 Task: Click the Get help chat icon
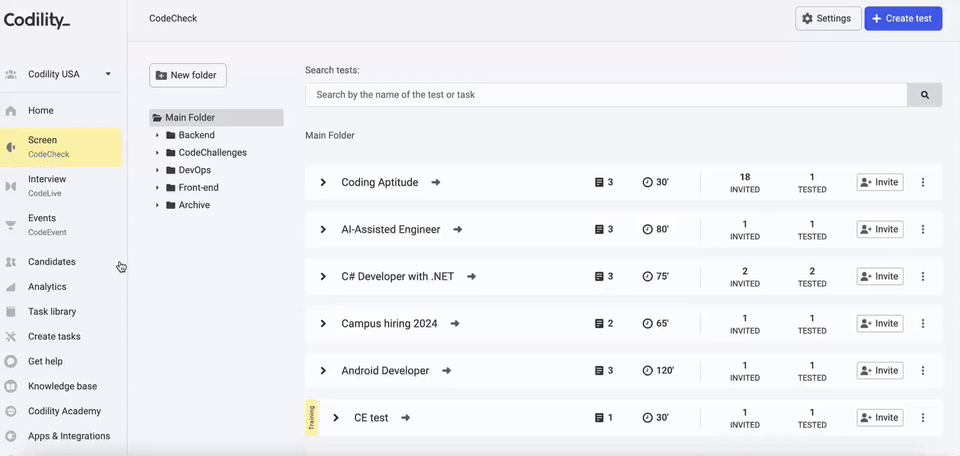coord(10,362)
